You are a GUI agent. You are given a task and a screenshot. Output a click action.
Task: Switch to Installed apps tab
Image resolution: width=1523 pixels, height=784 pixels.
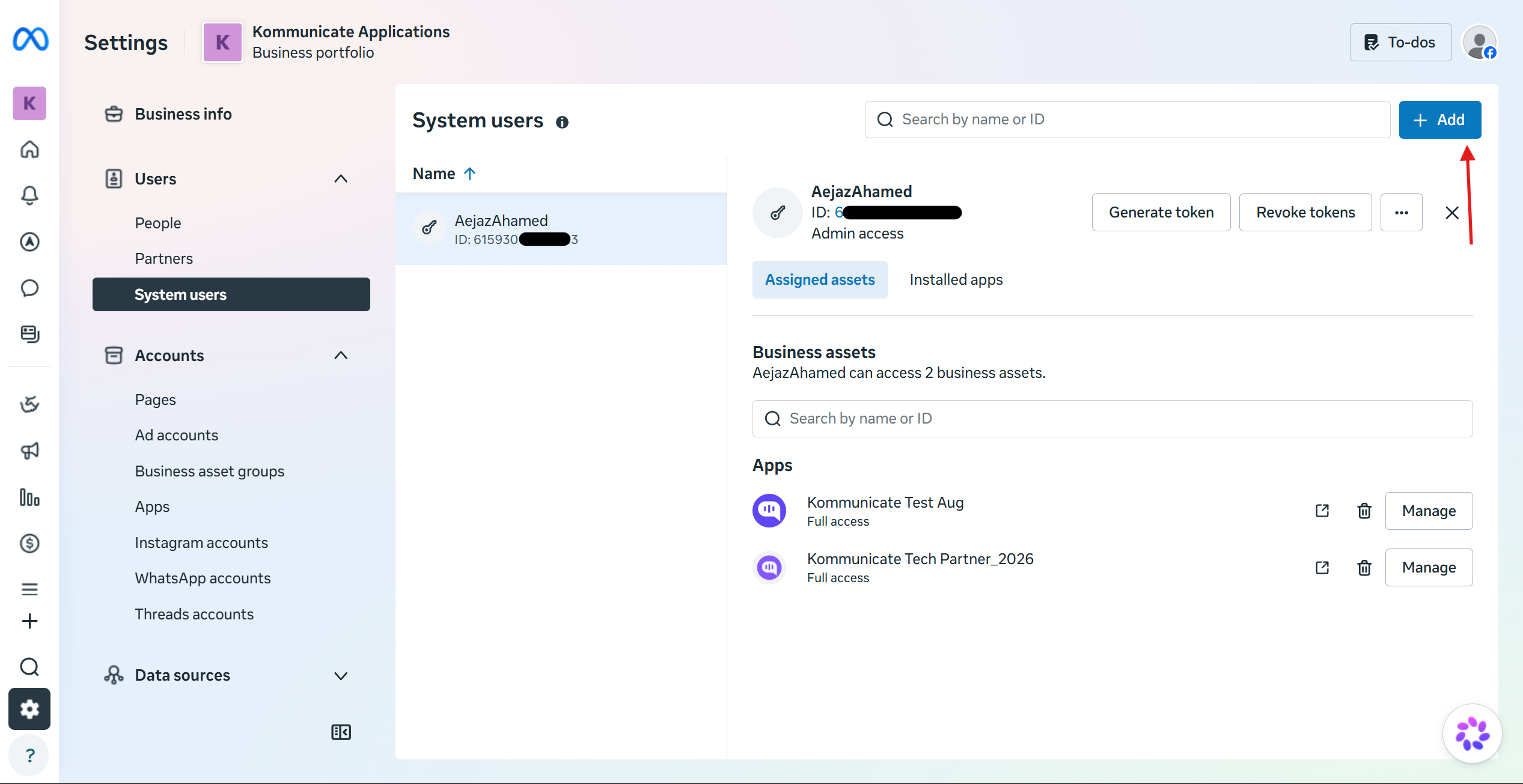pos(956,280)
